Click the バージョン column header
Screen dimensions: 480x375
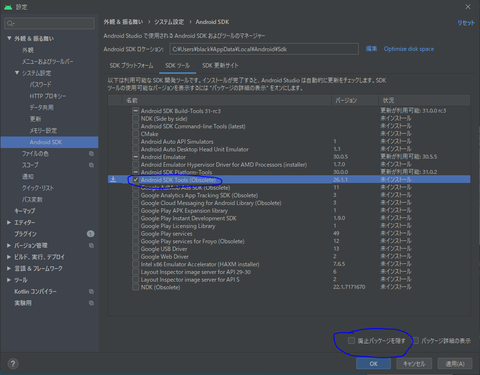coord(355,100)
